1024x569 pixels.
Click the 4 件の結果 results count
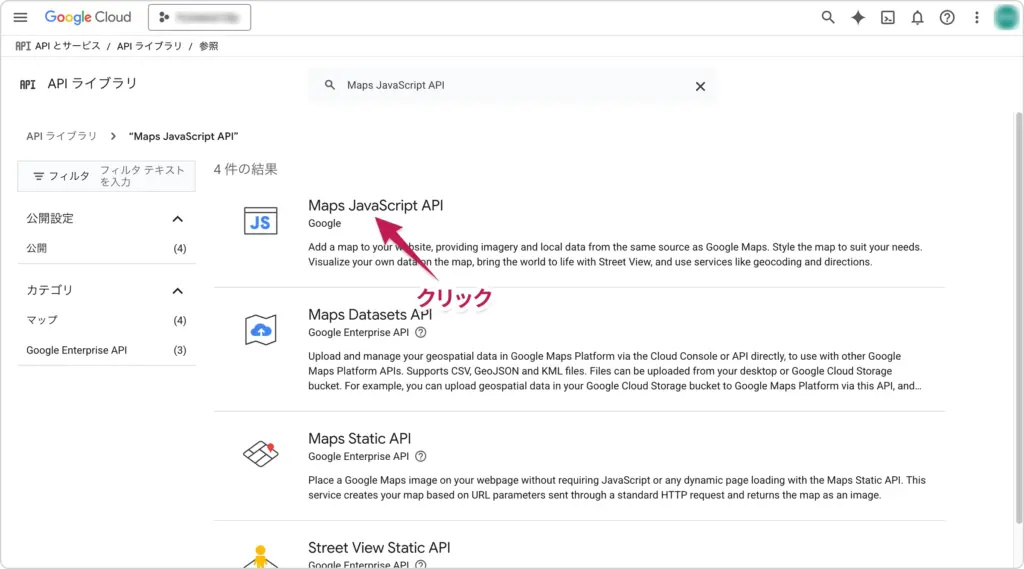pyautogui.click(x=246, y=169)
